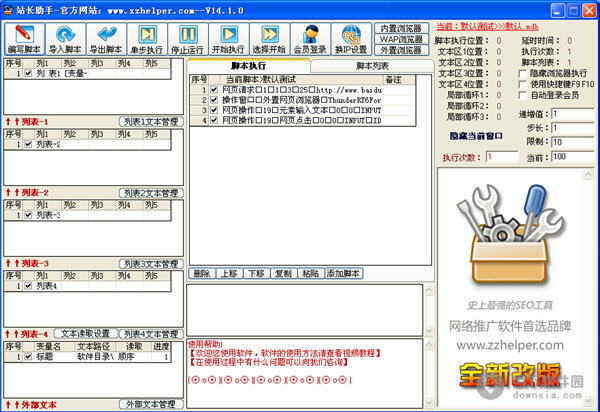Click the 使用帮助 text area
600x412 pixels.
pyautogui.click(x=305, y=373)
